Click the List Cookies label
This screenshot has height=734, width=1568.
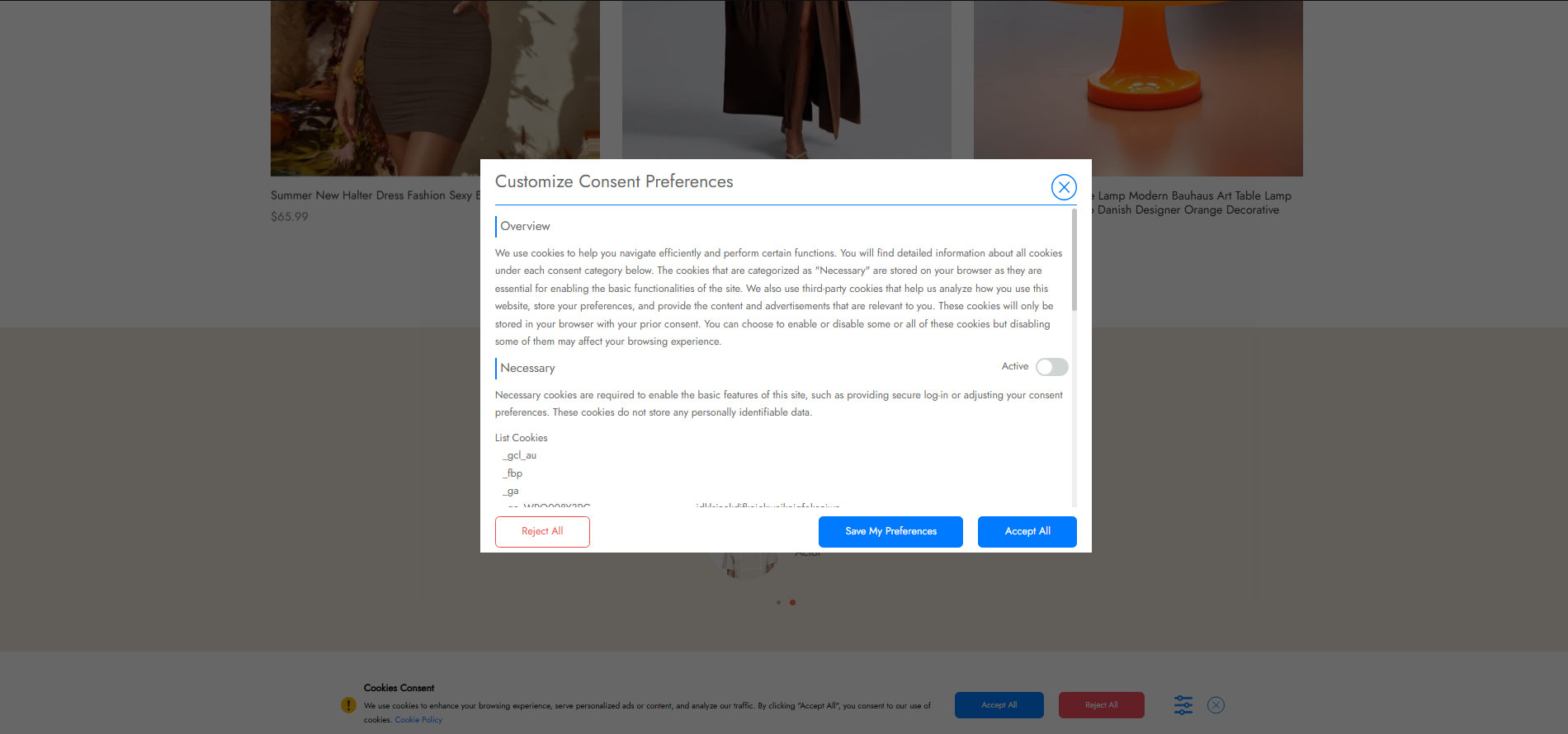(x=521, y=438)
